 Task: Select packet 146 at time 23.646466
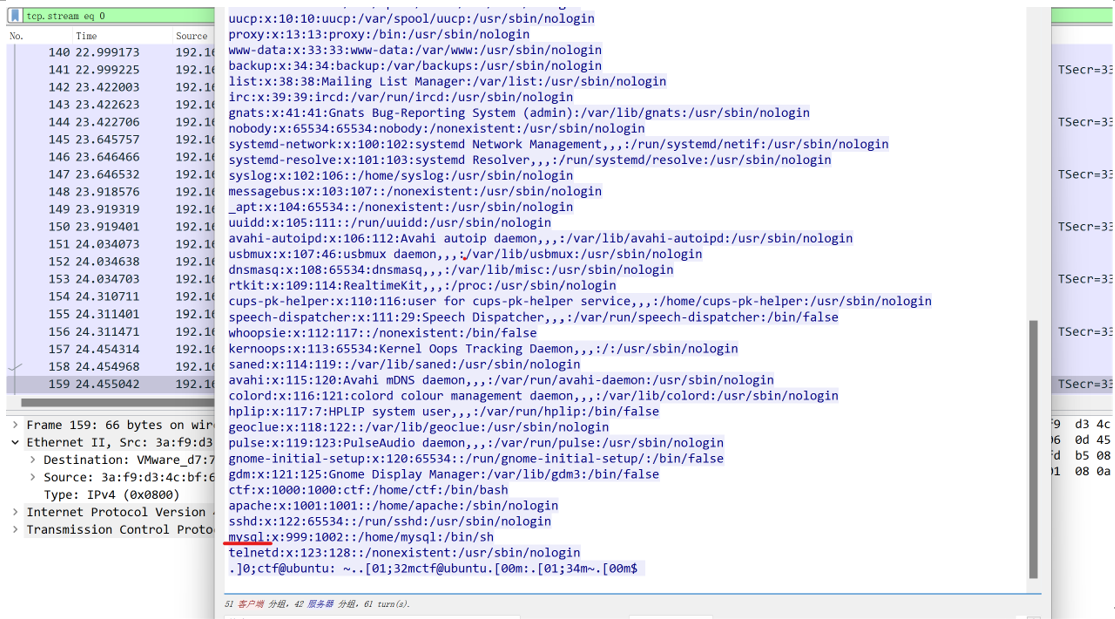point(110,157)
